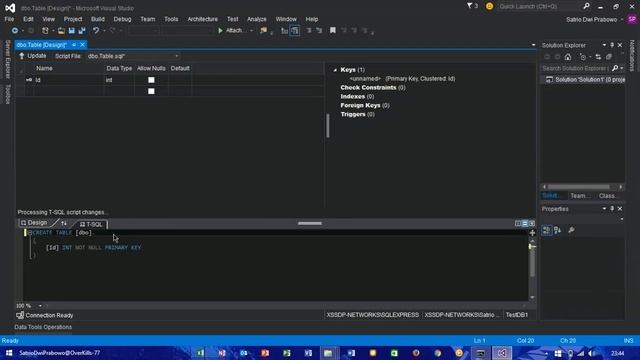The image size is (640, 360).
Task: Open the 100 % zoom dropdown
Action: pos(40,306)
